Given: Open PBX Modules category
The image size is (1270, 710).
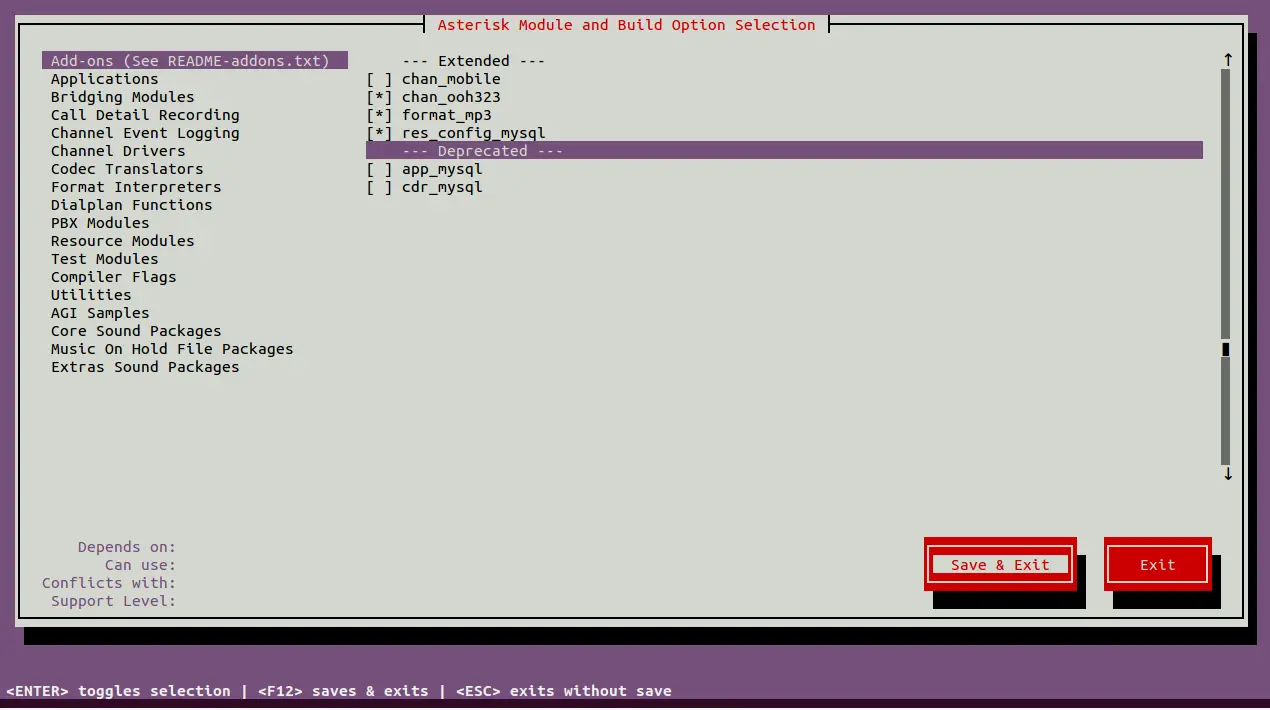Looking at the screenshot, I should [x=100, y=223].
